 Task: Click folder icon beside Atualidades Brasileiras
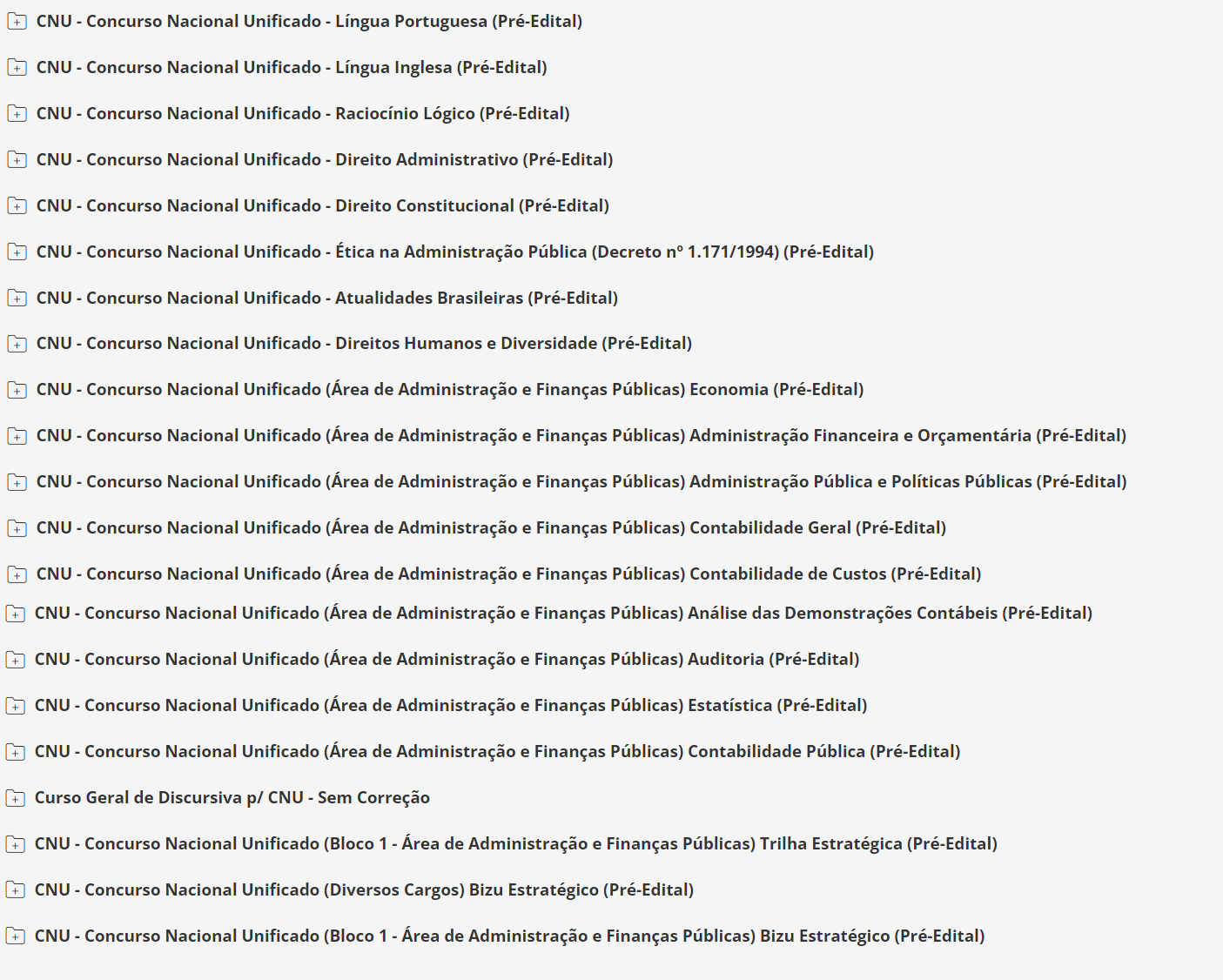pyautogui.click(x=17, y=299)
